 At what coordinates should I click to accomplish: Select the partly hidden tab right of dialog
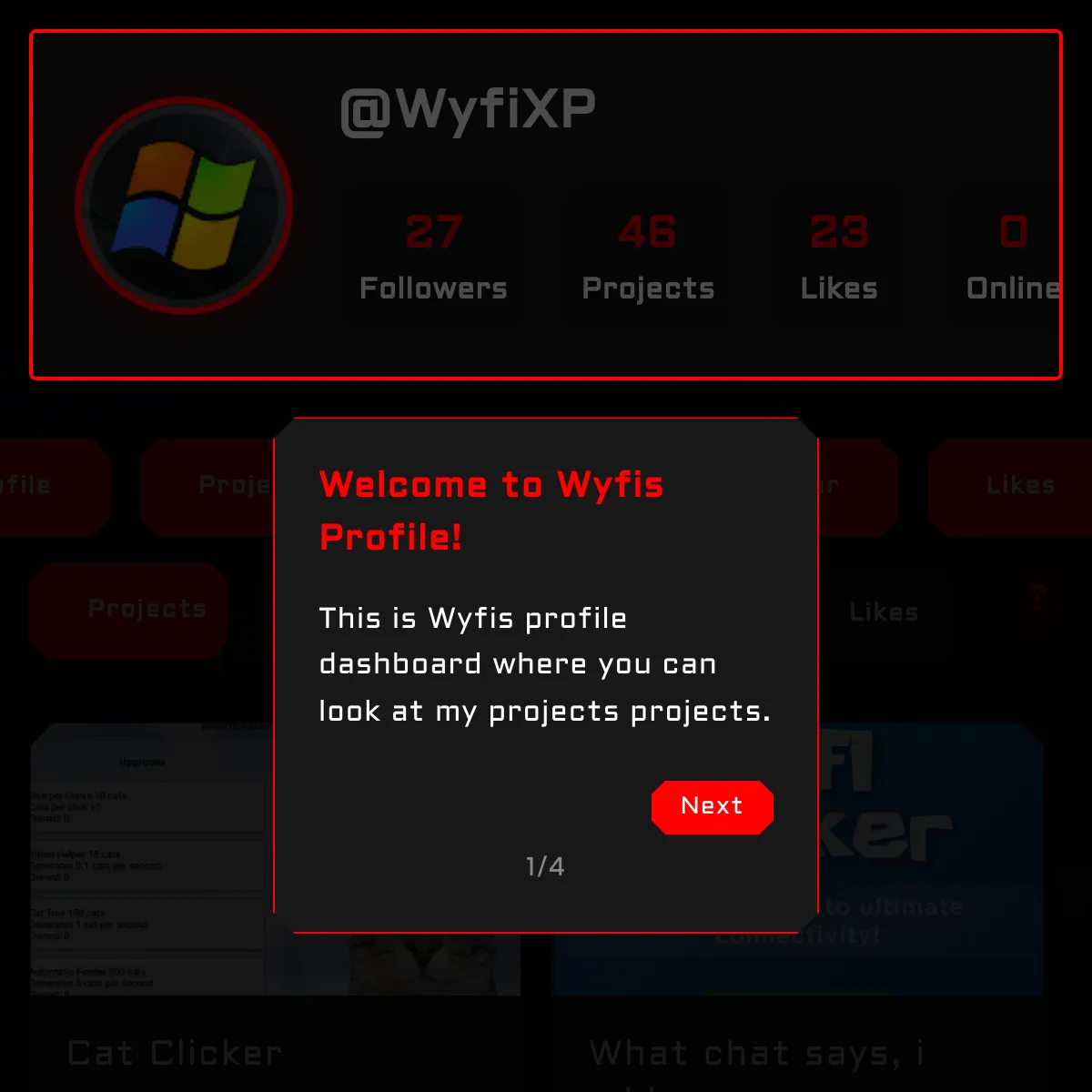click(858, 487)
